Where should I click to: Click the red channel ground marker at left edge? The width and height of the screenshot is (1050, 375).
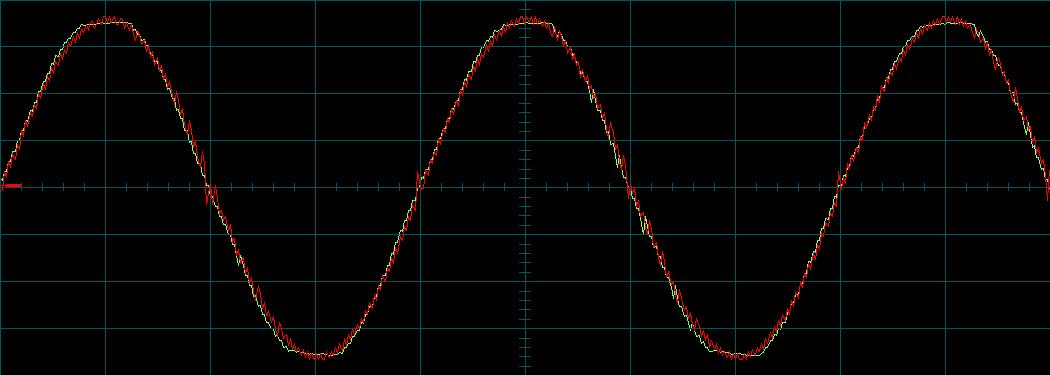11,185
